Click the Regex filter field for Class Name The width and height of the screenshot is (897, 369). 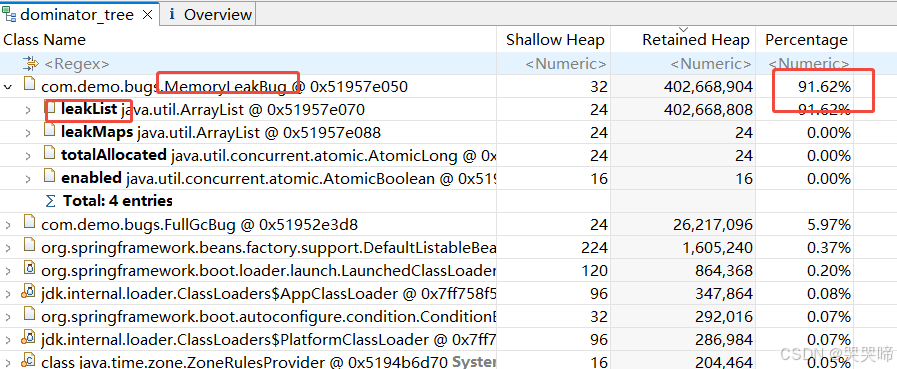(x=77, y=64)
